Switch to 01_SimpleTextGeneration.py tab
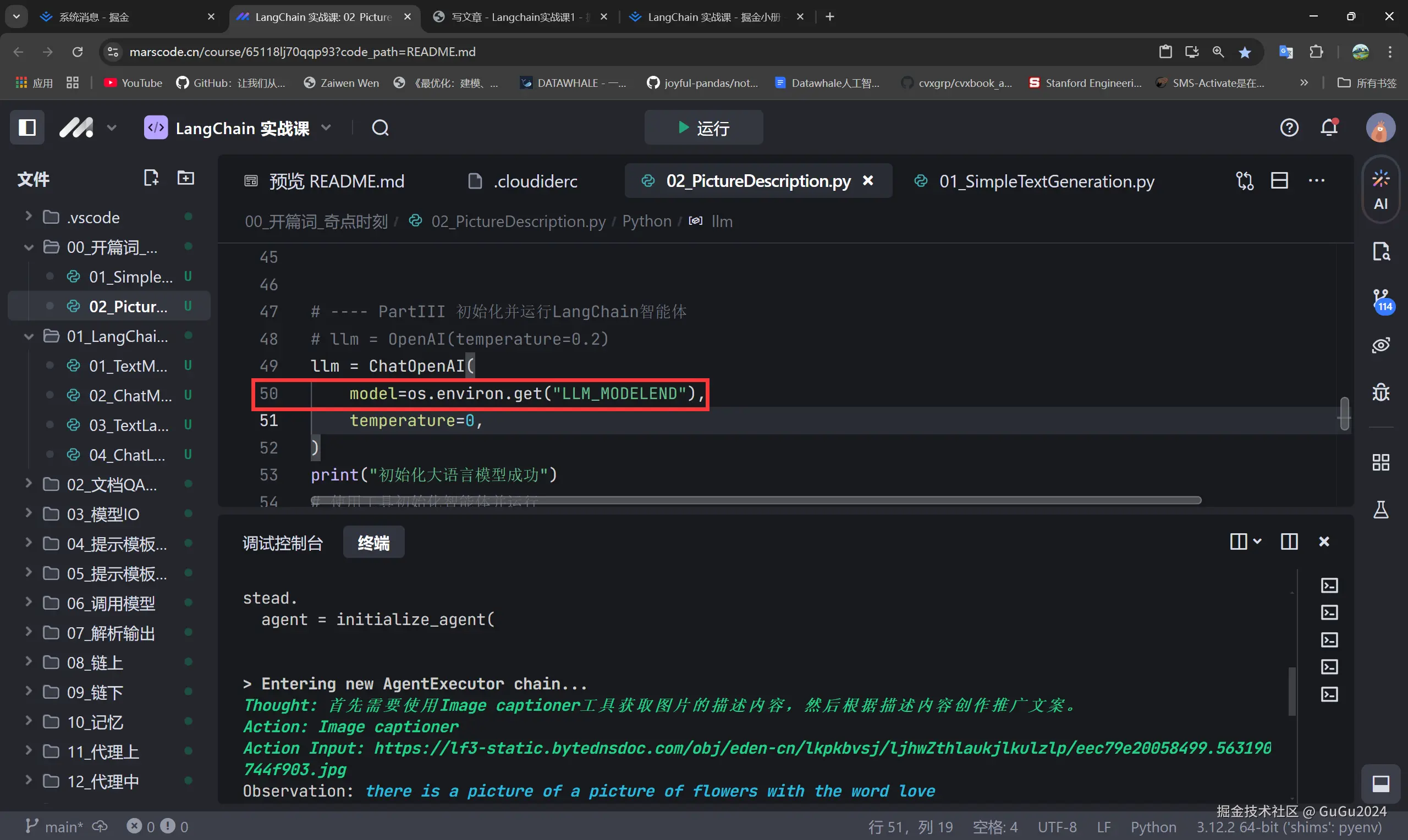Viewport: 1408px width, 840px height. pyautogui.click(x=1046, y=181)
